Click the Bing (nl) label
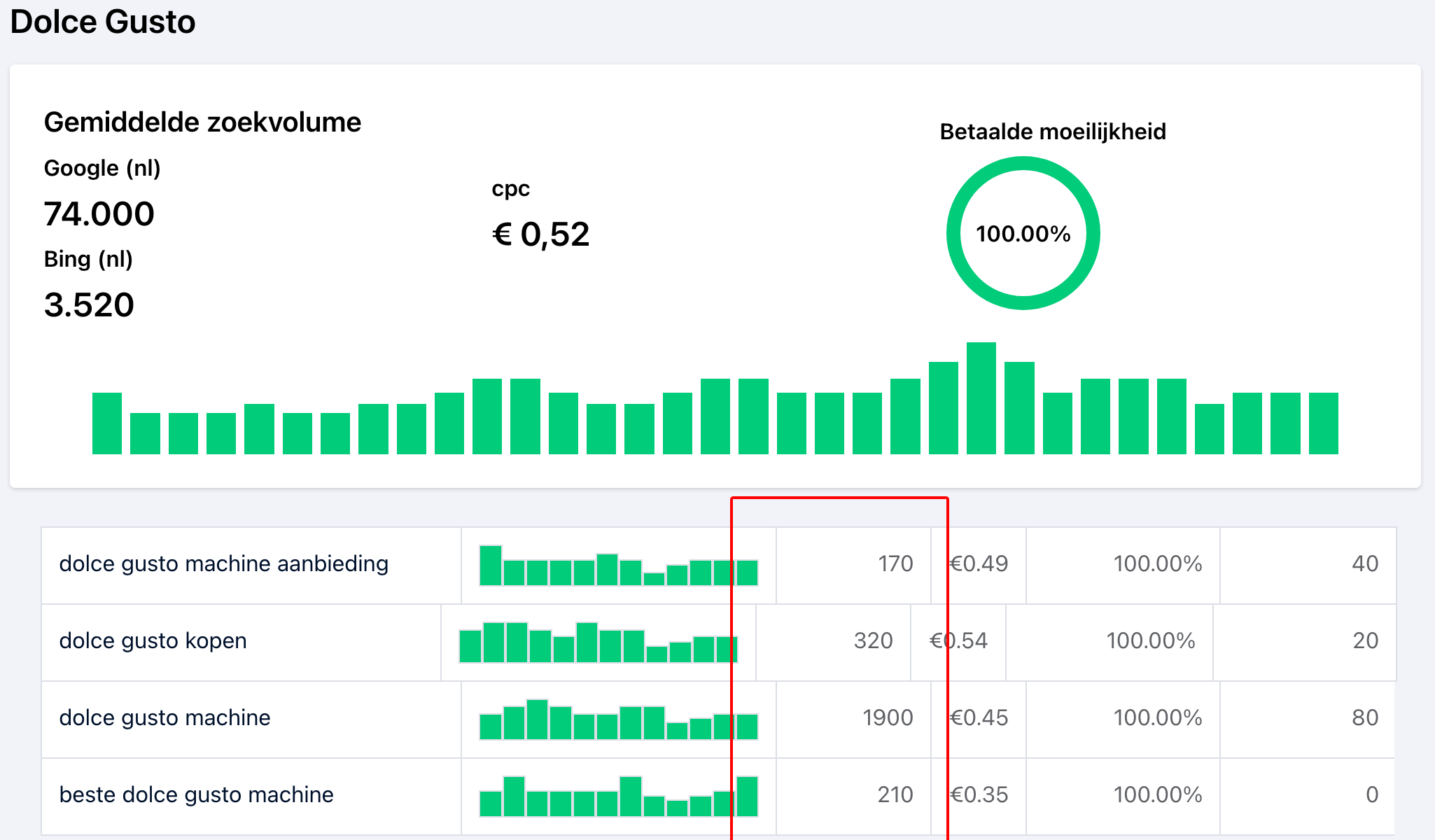Image resolution: width=1435 pixels, height=840 pixels. point(88,260)
